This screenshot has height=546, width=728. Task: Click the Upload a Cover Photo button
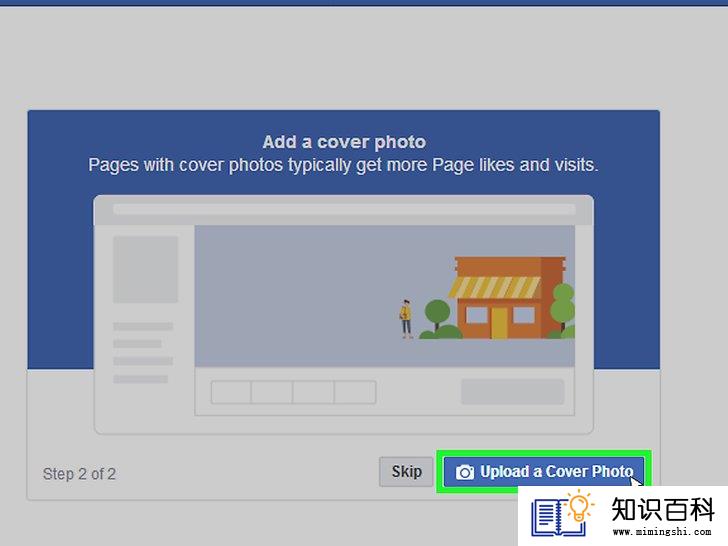tap(544, 472)
